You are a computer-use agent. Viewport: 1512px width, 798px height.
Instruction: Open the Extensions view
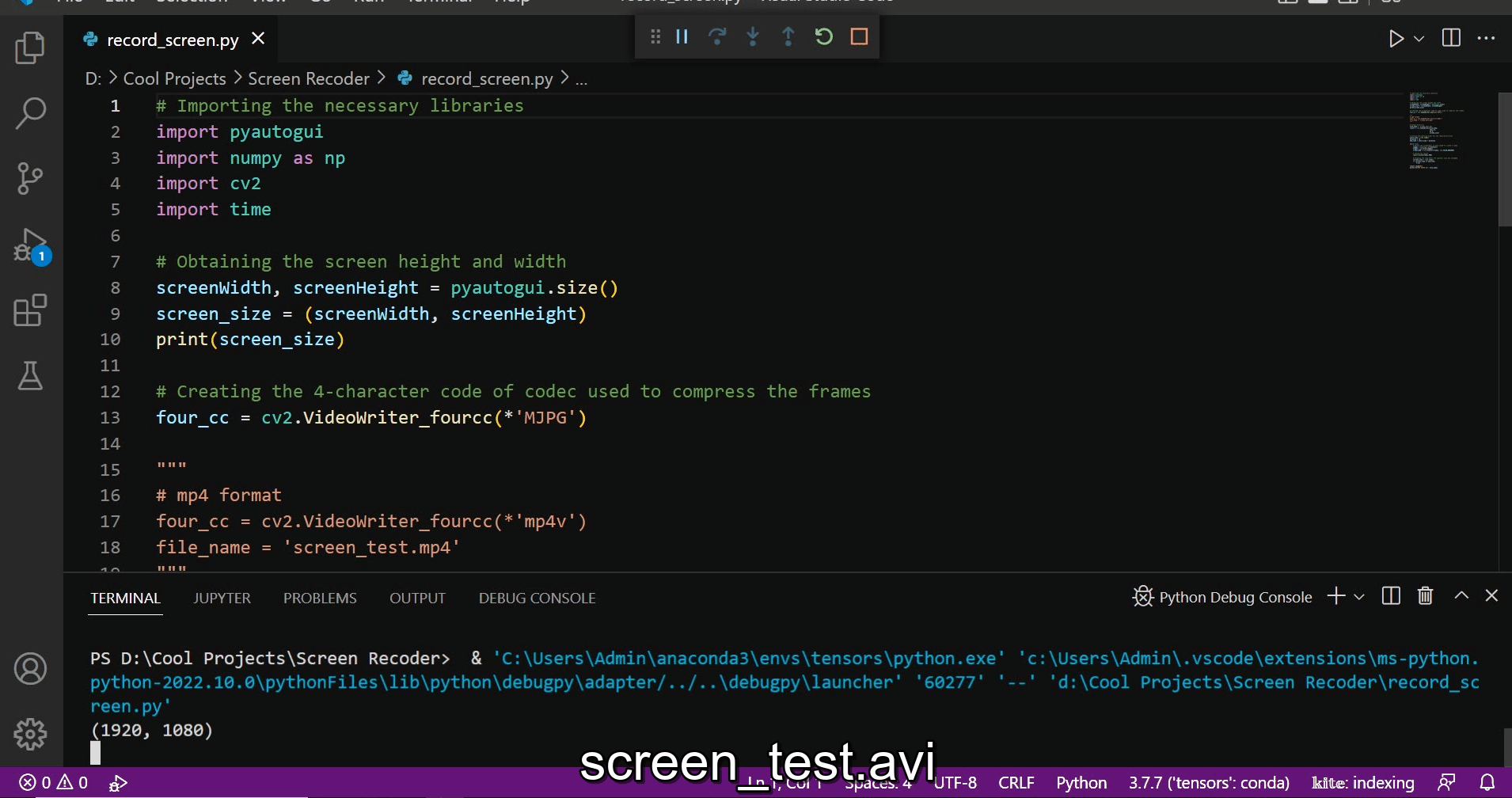(30, 310)
